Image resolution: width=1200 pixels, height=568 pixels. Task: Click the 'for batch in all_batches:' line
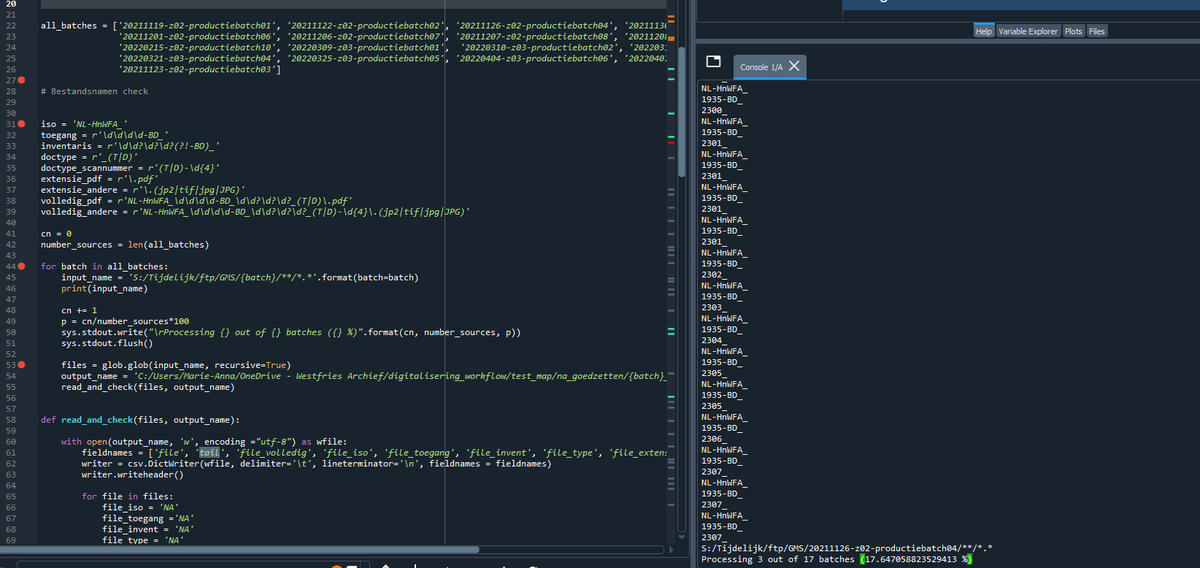click(x=105, y=266)
